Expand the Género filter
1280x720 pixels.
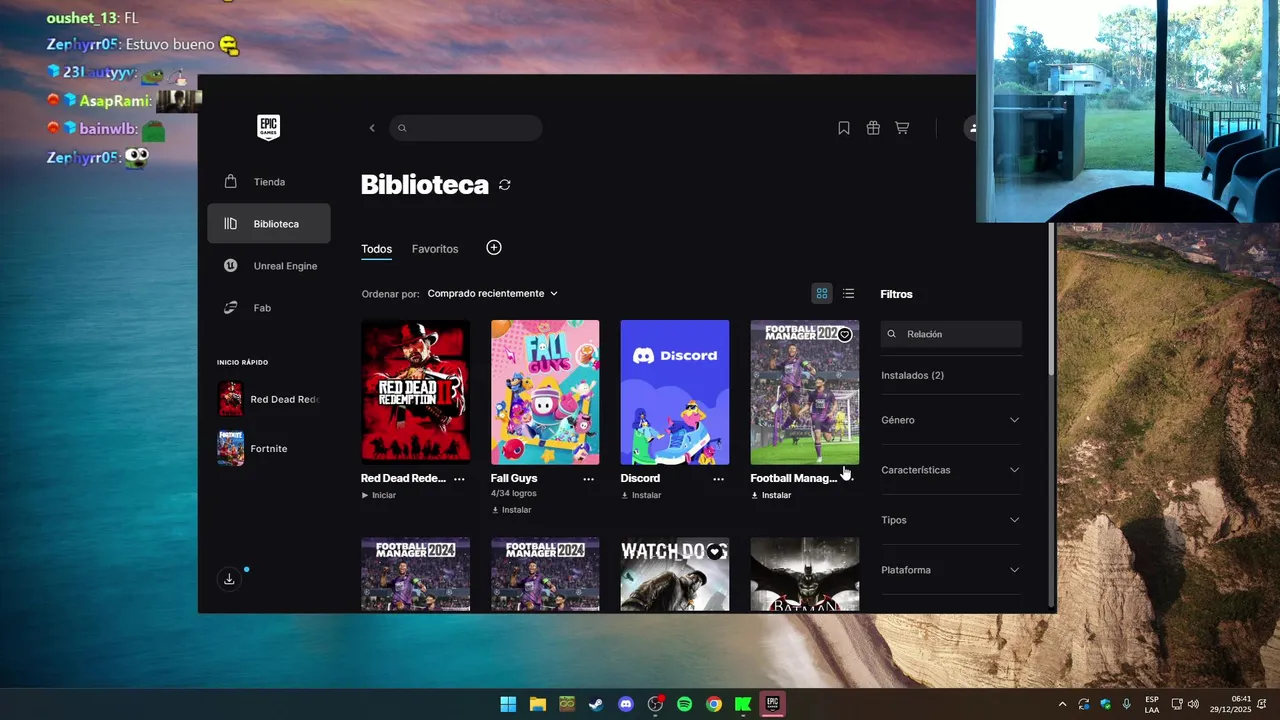951,420
